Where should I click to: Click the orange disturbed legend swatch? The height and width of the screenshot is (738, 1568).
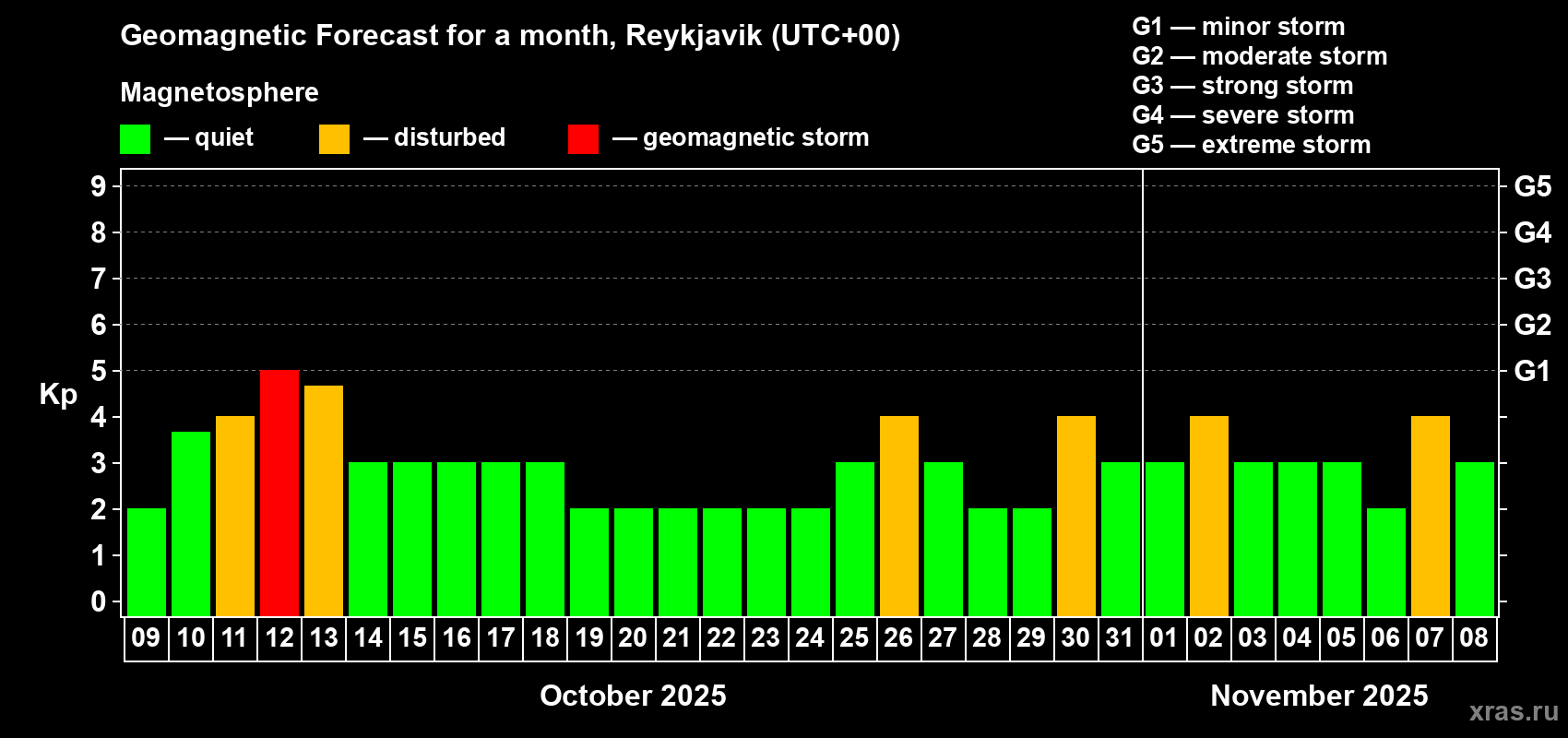334,139
